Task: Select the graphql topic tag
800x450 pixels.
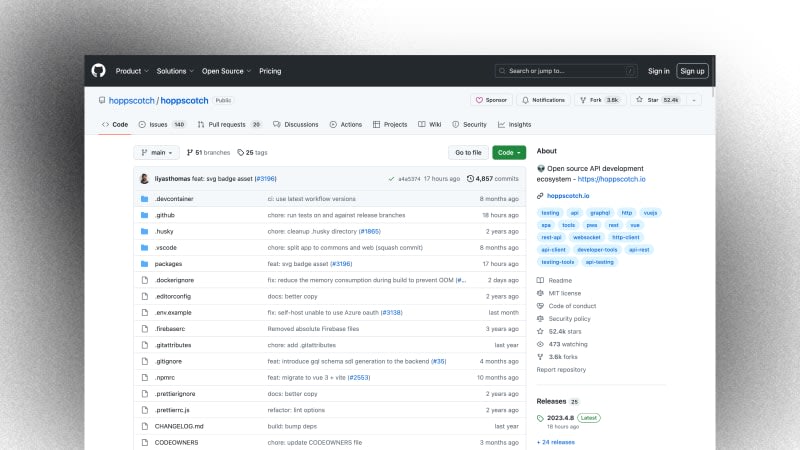Action: (600, 213)
